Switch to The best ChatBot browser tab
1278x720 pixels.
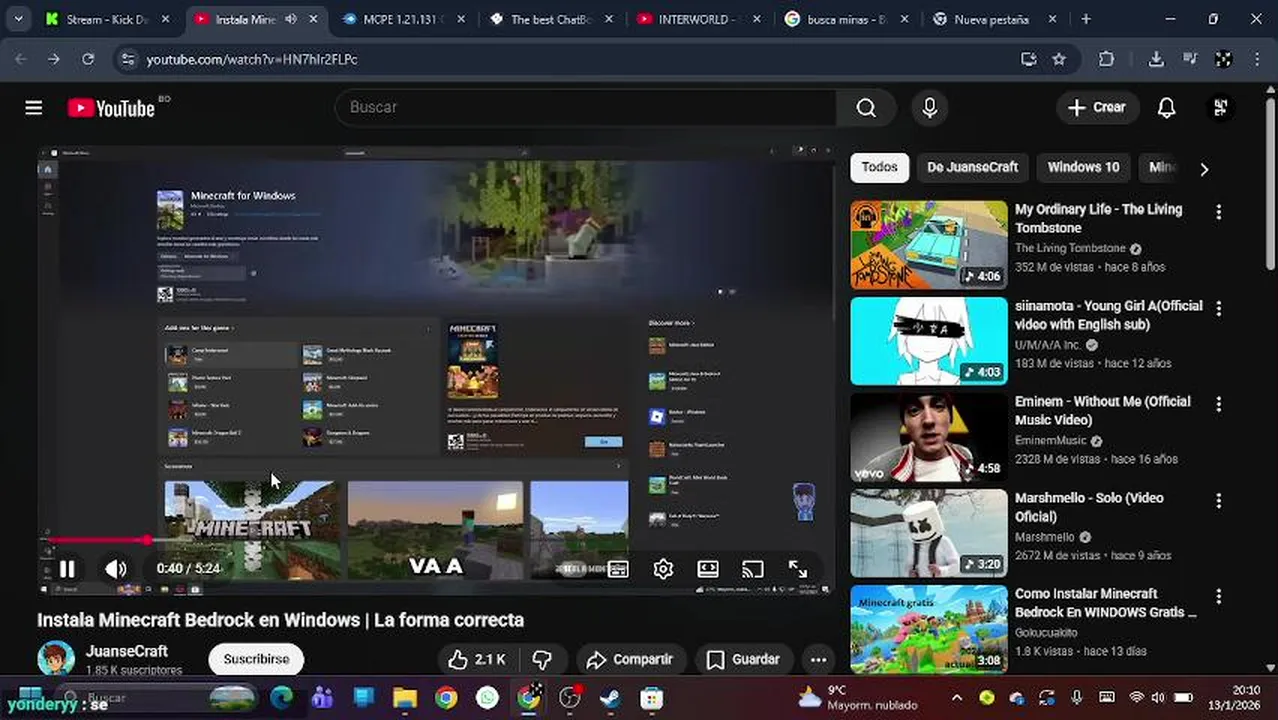[x=549, y=19]
